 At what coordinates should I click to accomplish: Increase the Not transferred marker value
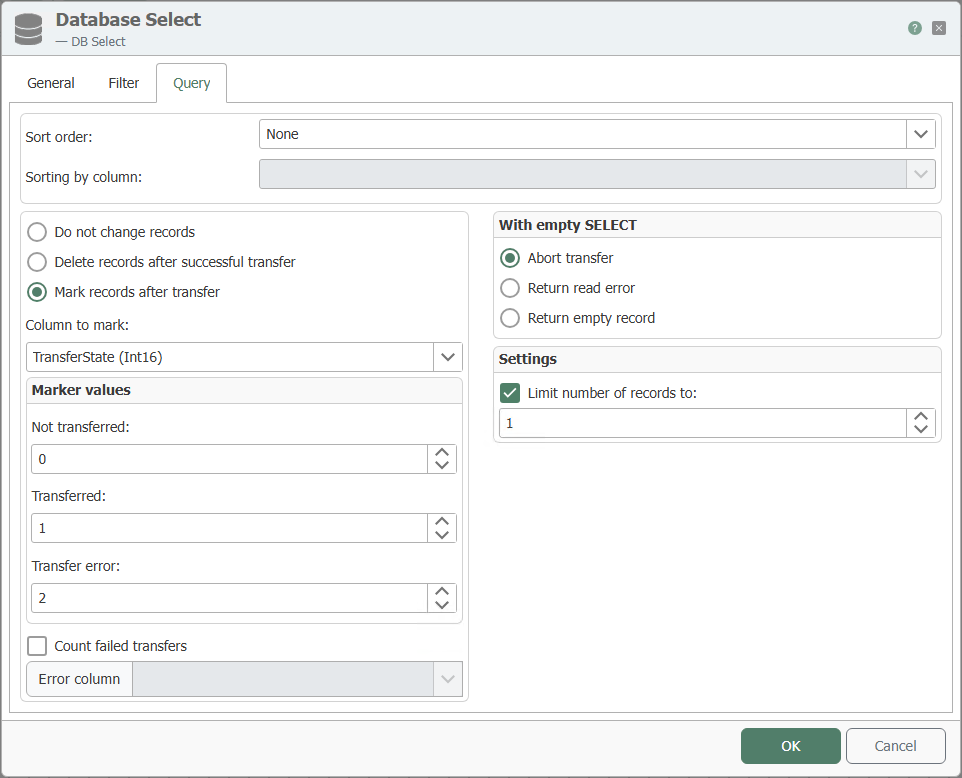(442, 453)
